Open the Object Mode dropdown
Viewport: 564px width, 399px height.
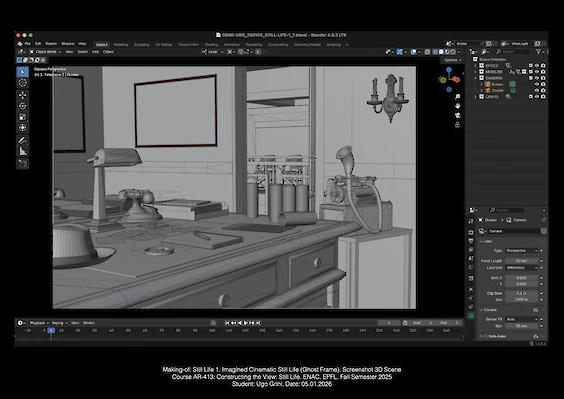point(46,52)
